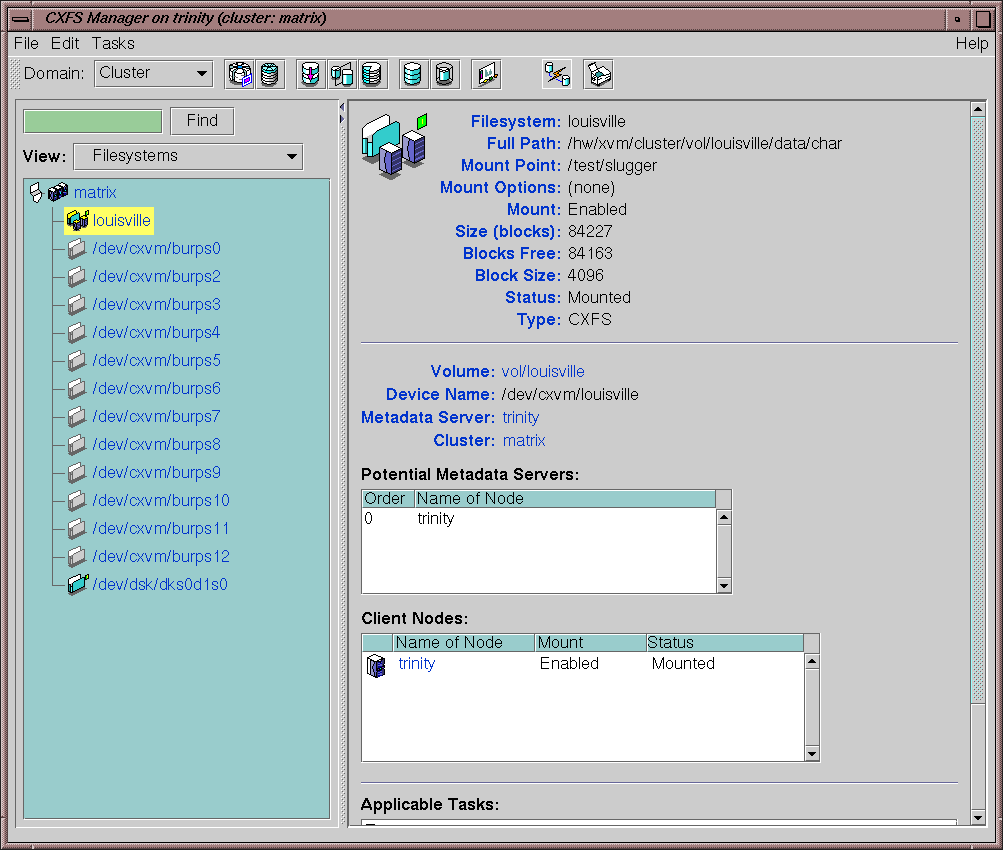The image size is (1003, 850).
Task: Click the disk icon with magenta down arrow
Action: [x=310, y=74]
